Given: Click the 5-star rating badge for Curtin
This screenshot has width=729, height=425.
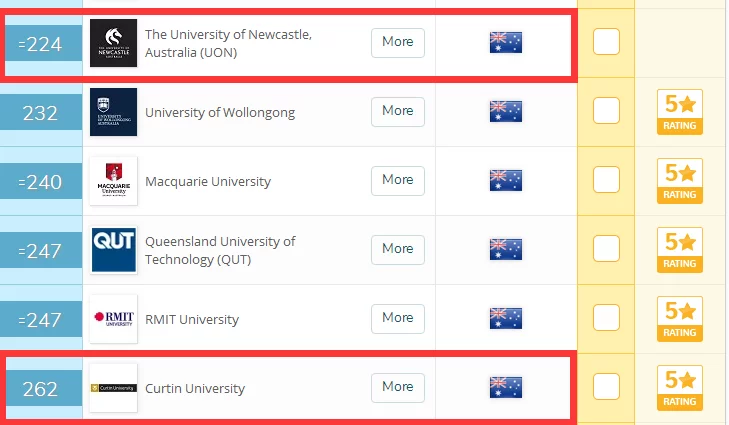Looking at the screenshot, I should pos(680,388).
